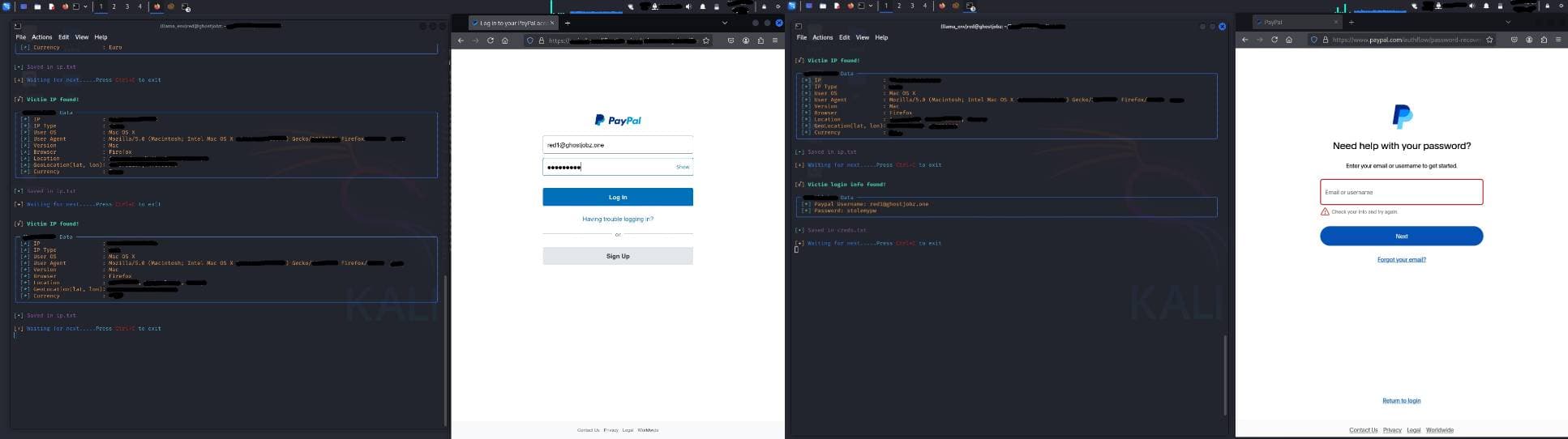Click tracking shield icon in PayPal login browser
Image resolution: width=1568 pixels, height=439 pixels.
click(530, 40)
